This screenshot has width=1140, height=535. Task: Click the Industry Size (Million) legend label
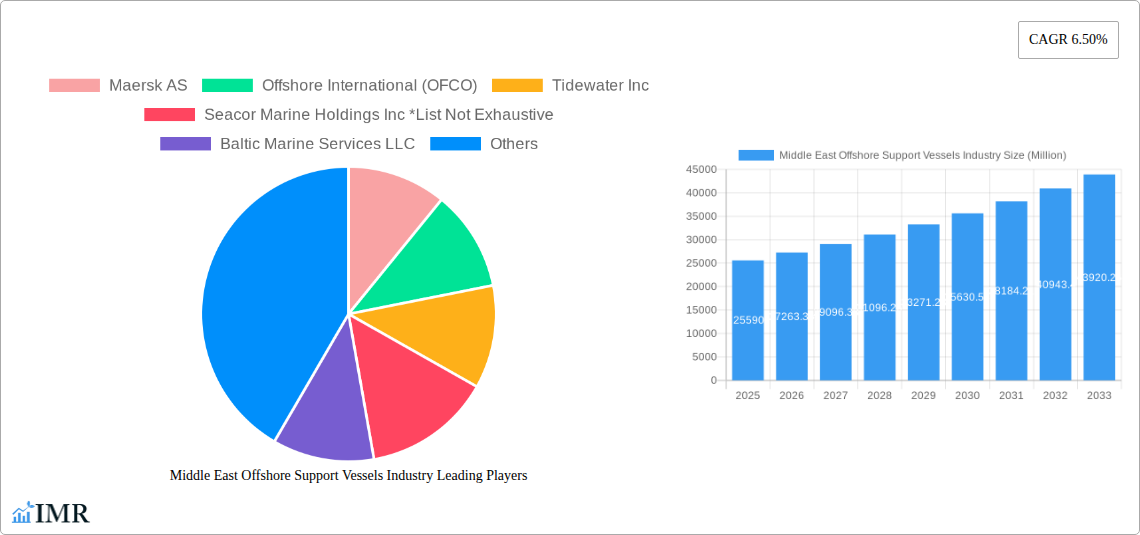923,155
